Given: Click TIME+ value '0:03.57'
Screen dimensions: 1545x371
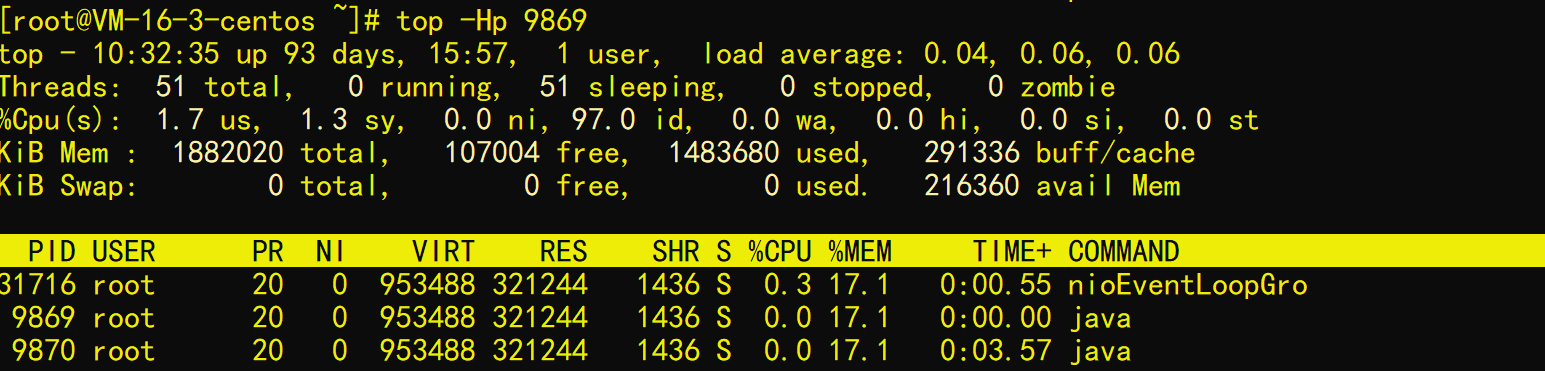Looking at the screenshot, I should 996,351.
